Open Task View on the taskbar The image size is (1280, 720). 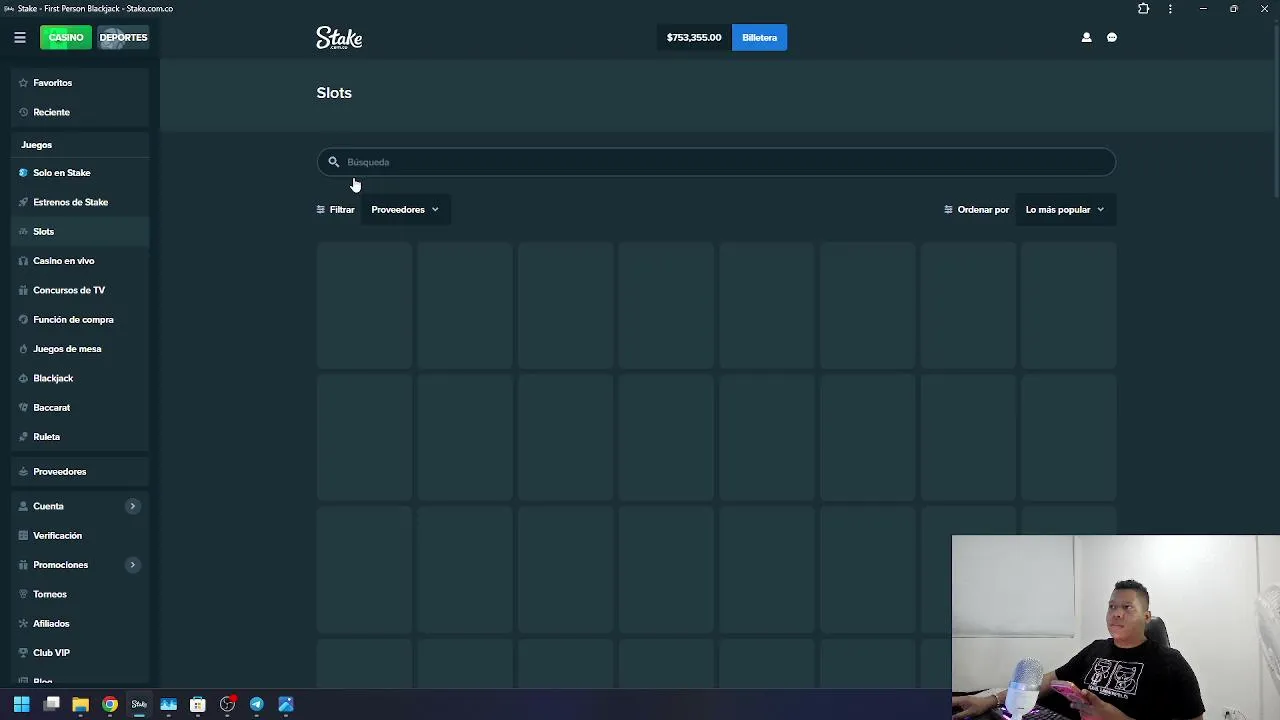coord(52,704)
